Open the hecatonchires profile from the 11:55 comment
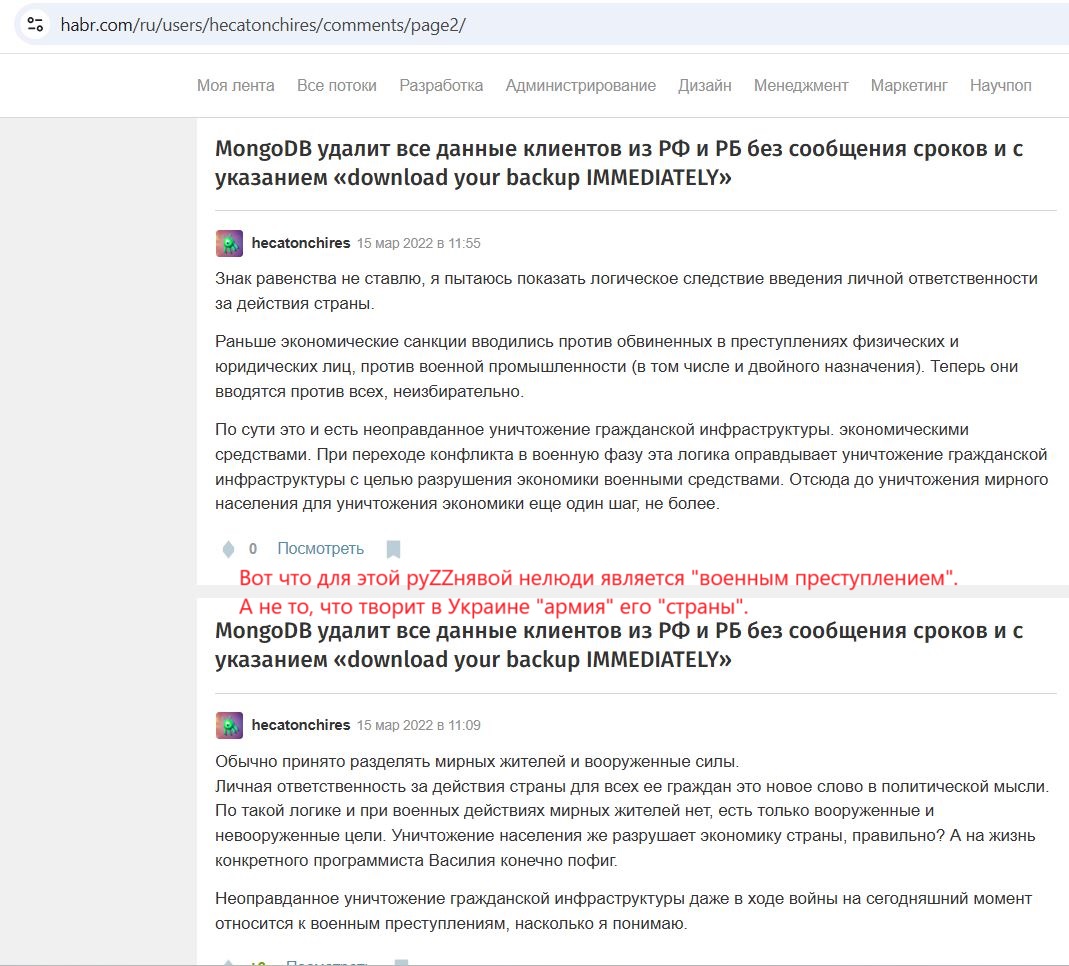This screenshot has height=966, width=1069. coord(301,243)
